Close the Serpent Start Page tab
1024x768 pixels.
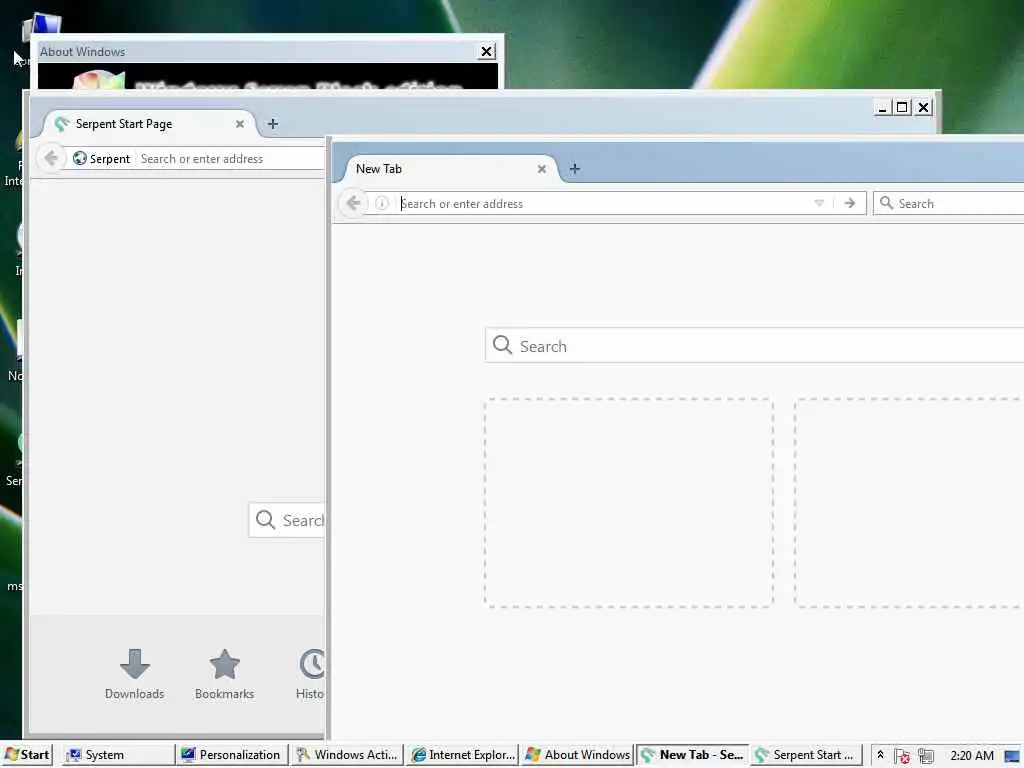240,124
